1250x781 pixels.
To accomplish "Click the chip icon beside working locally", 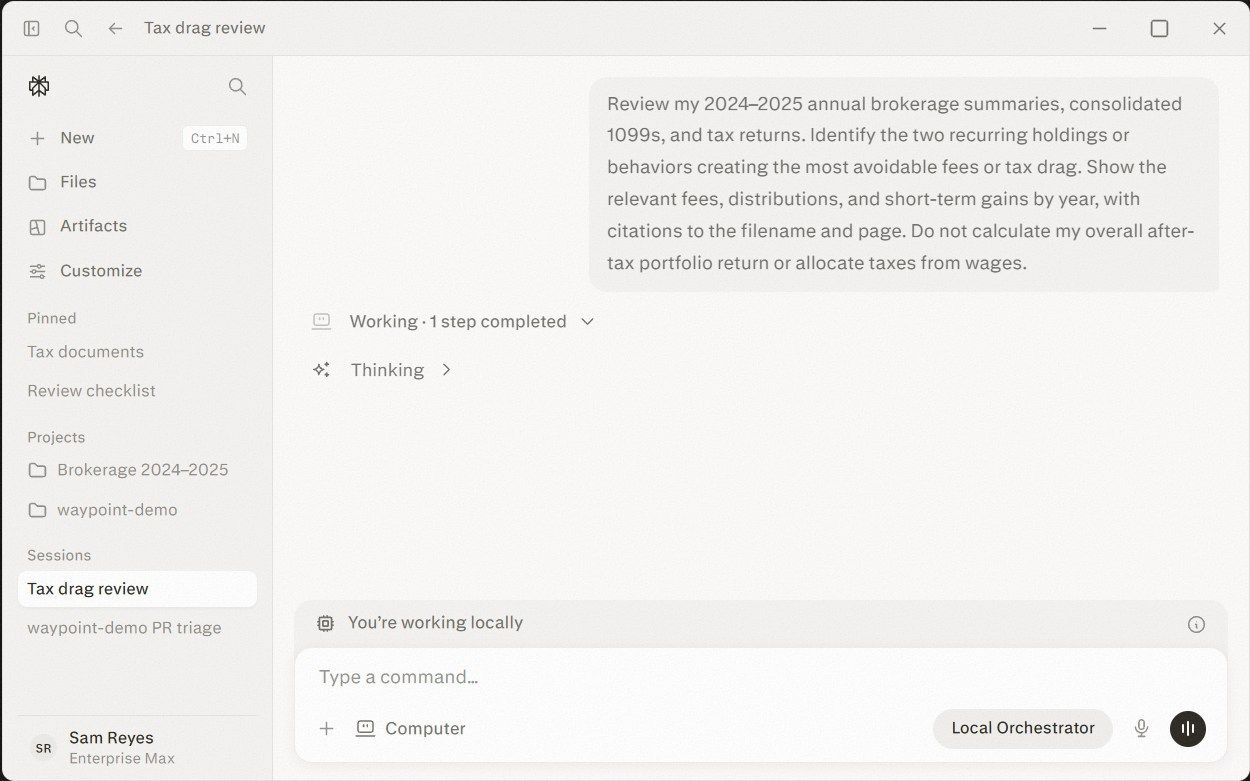I will pyautogui.click(x=325, y=623).
